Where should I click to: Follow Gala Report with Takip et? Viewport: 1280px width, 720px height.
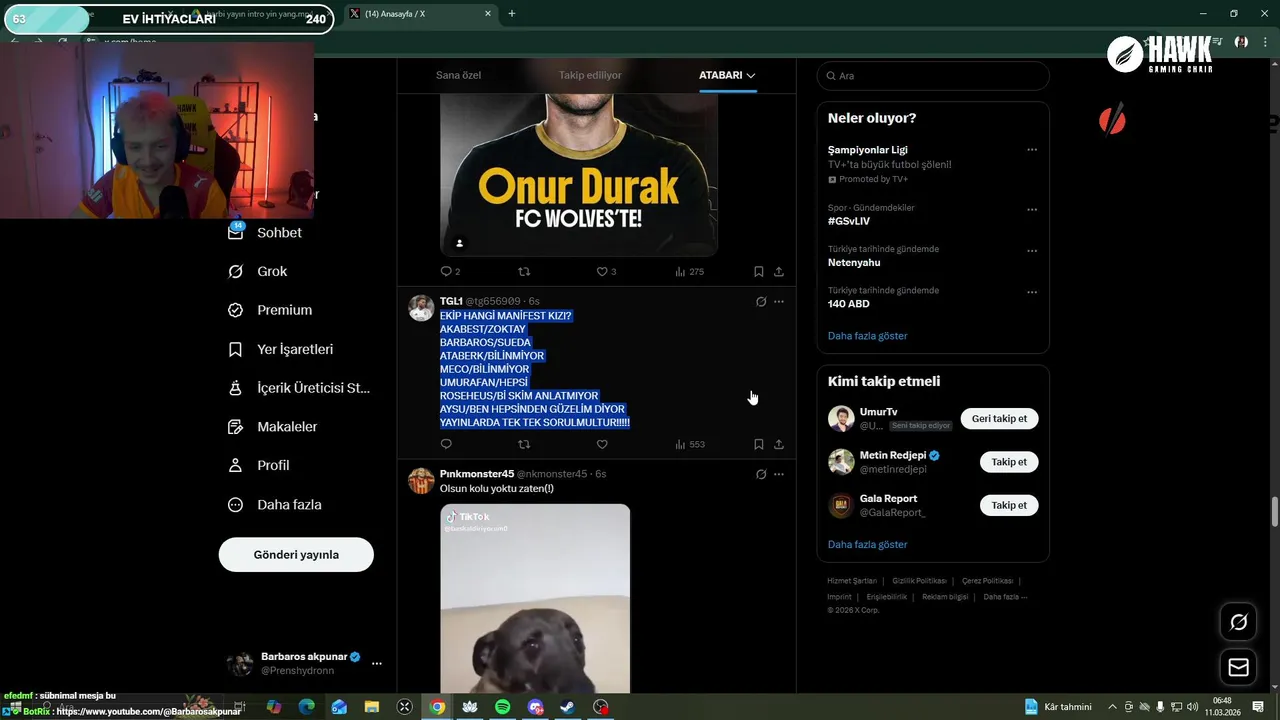(1009, 505)
